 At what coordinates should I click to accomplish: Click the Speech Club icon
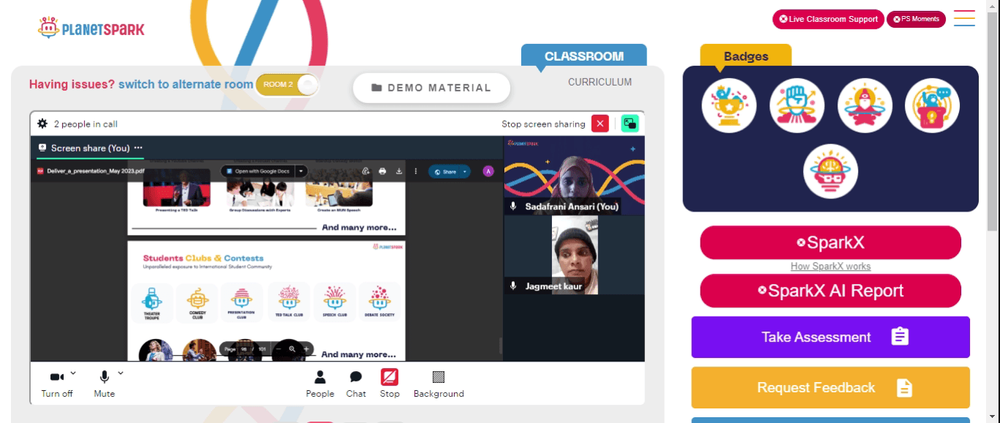click(x=334, y=303)
